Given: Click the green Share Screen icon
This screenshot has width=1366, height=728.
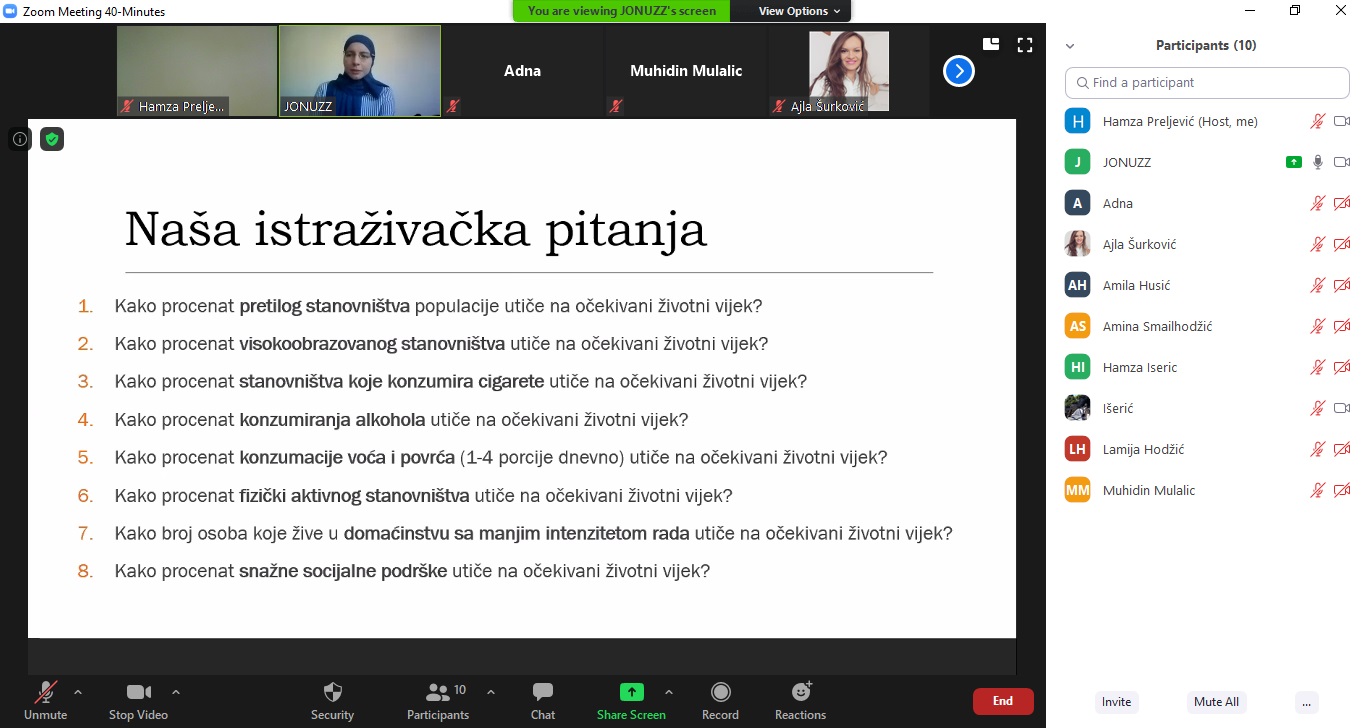Looking at the screenshot, I should tap(631, 692).
